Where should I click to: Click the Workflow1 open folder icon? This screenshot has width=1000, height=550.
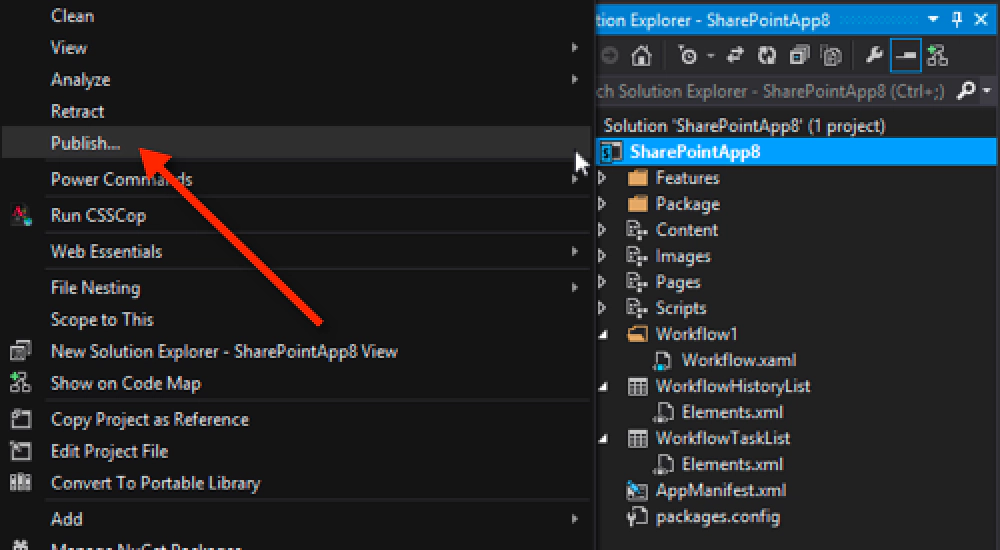[638, 334]
